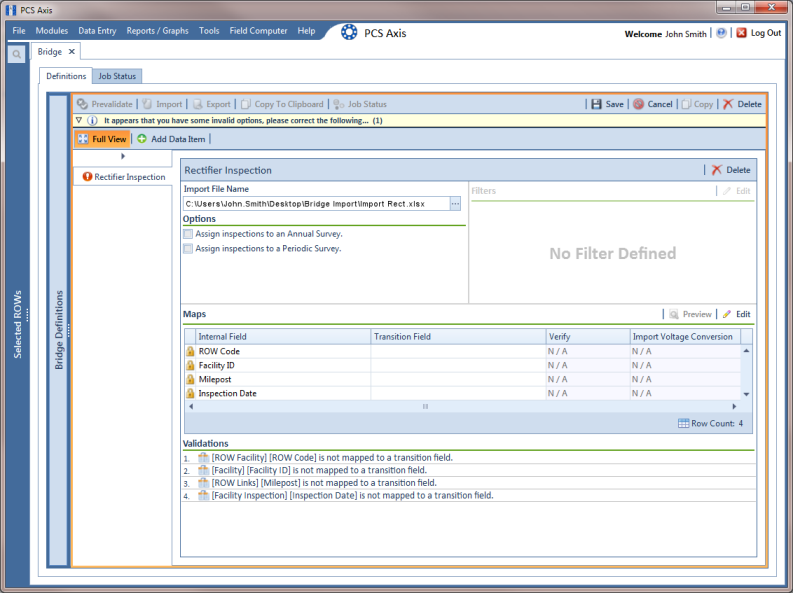Image resolution: width=793 pixels, height=593 pixels.
Task: Open the Data Entry menu
Action: pyautogui.click(x=97, y=31)
